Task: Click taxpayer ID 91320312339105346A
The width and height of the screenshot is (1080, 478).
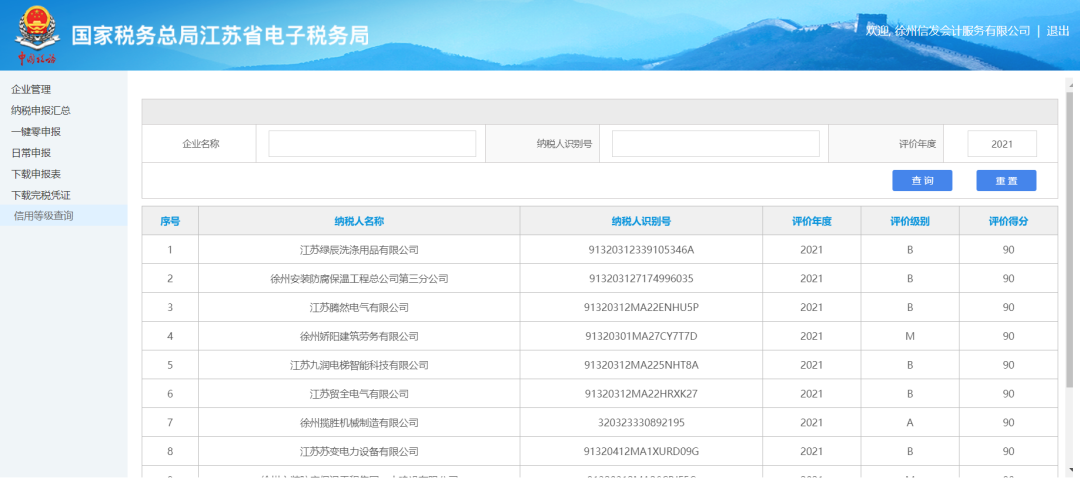Action: pos(641,249)
